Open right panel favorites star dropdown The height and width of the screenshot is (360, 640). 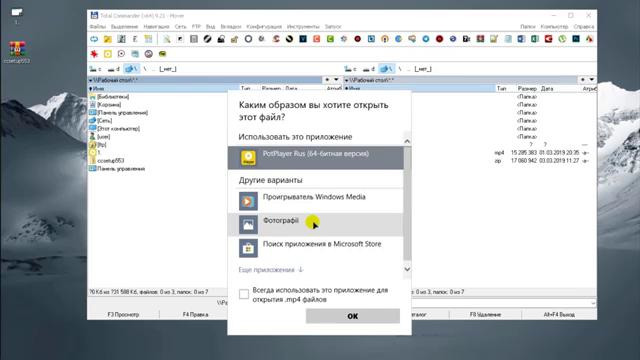click(583, 80)
